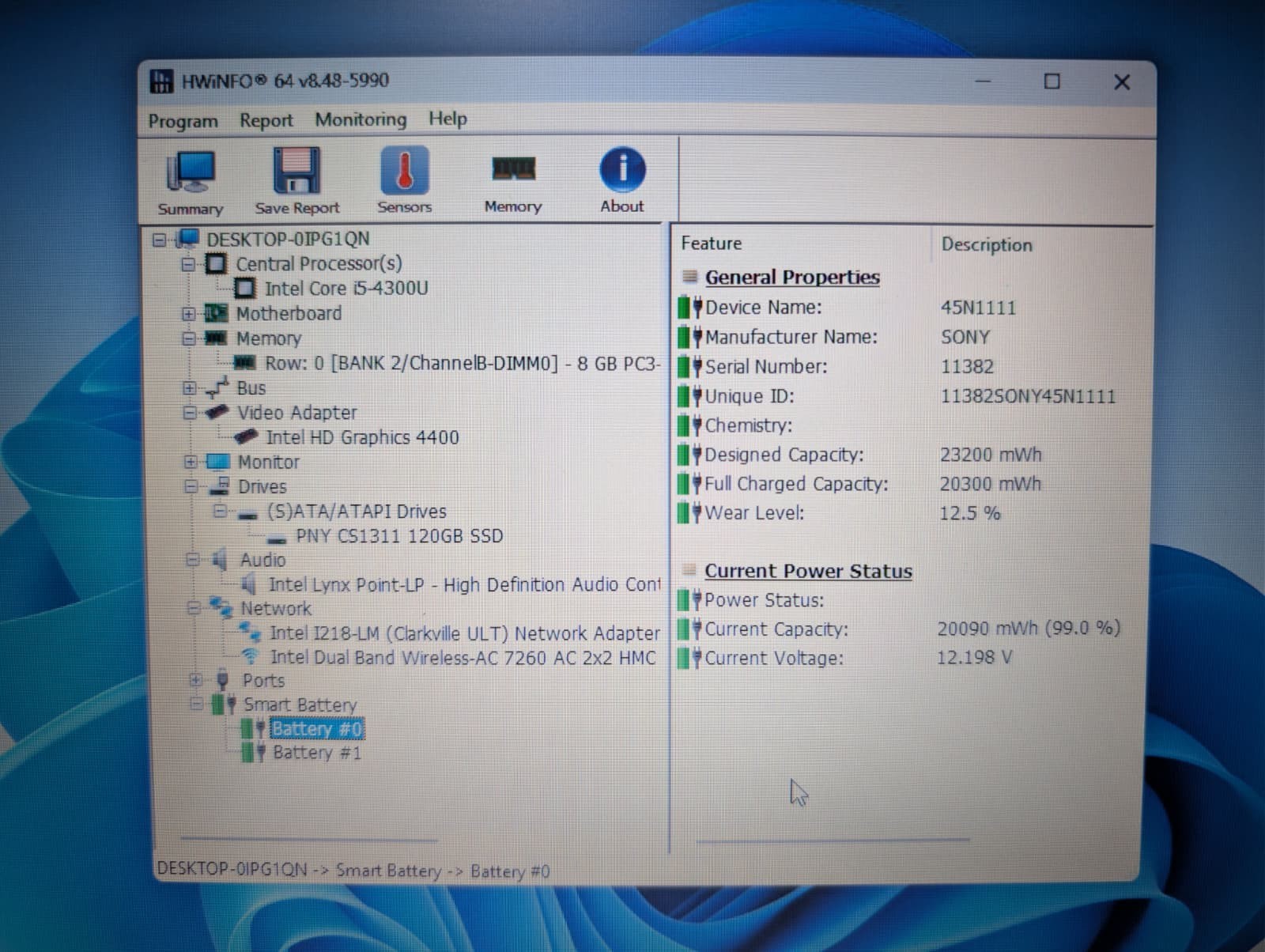Open the Help menu
The width and height of the screenshot is (1265, 952).
447,119
